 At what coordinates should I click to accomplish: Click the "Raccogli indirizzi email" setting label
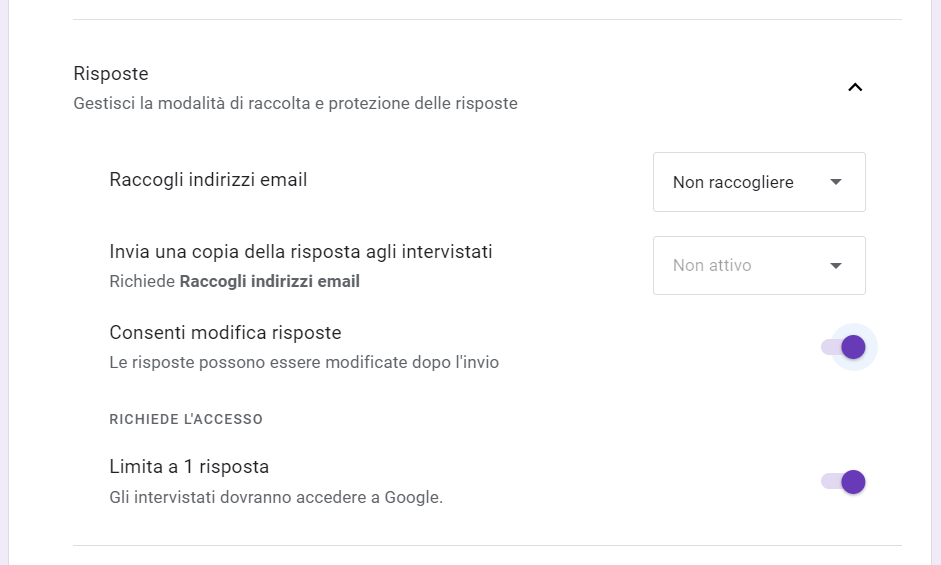pyautogui.click(x=208, y=181)
